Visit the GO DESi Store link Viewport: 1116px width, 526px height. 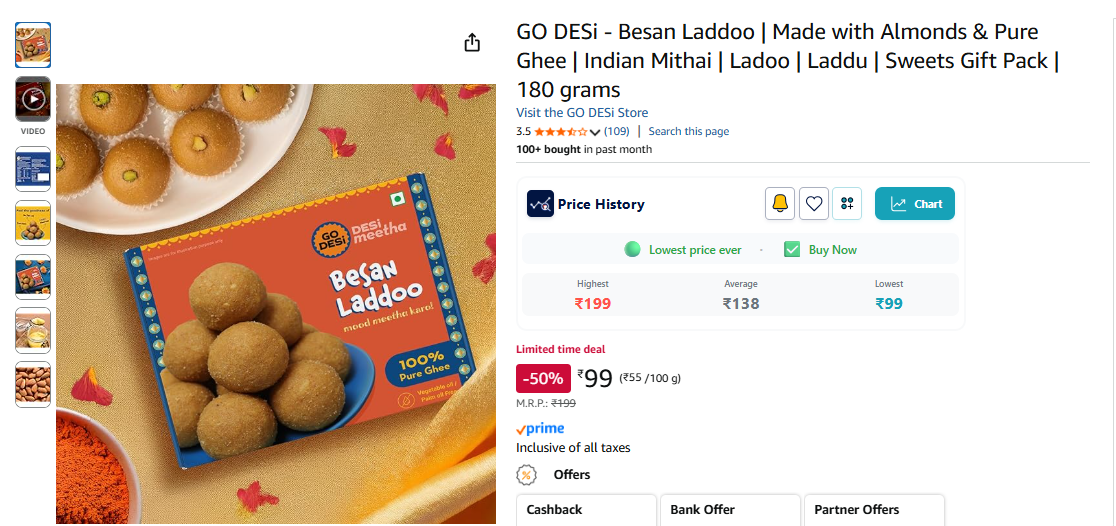(x=582, y=112)
